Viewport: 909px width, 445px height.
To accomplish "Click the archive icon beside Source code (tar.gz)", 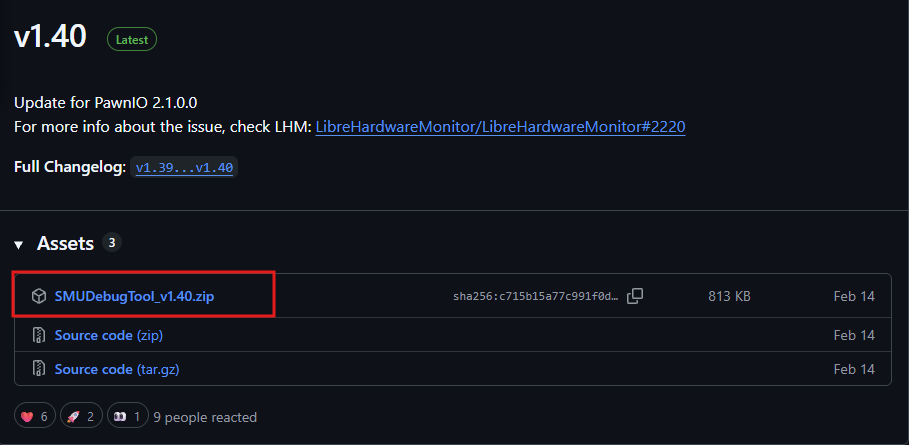I will coord(39,369).
